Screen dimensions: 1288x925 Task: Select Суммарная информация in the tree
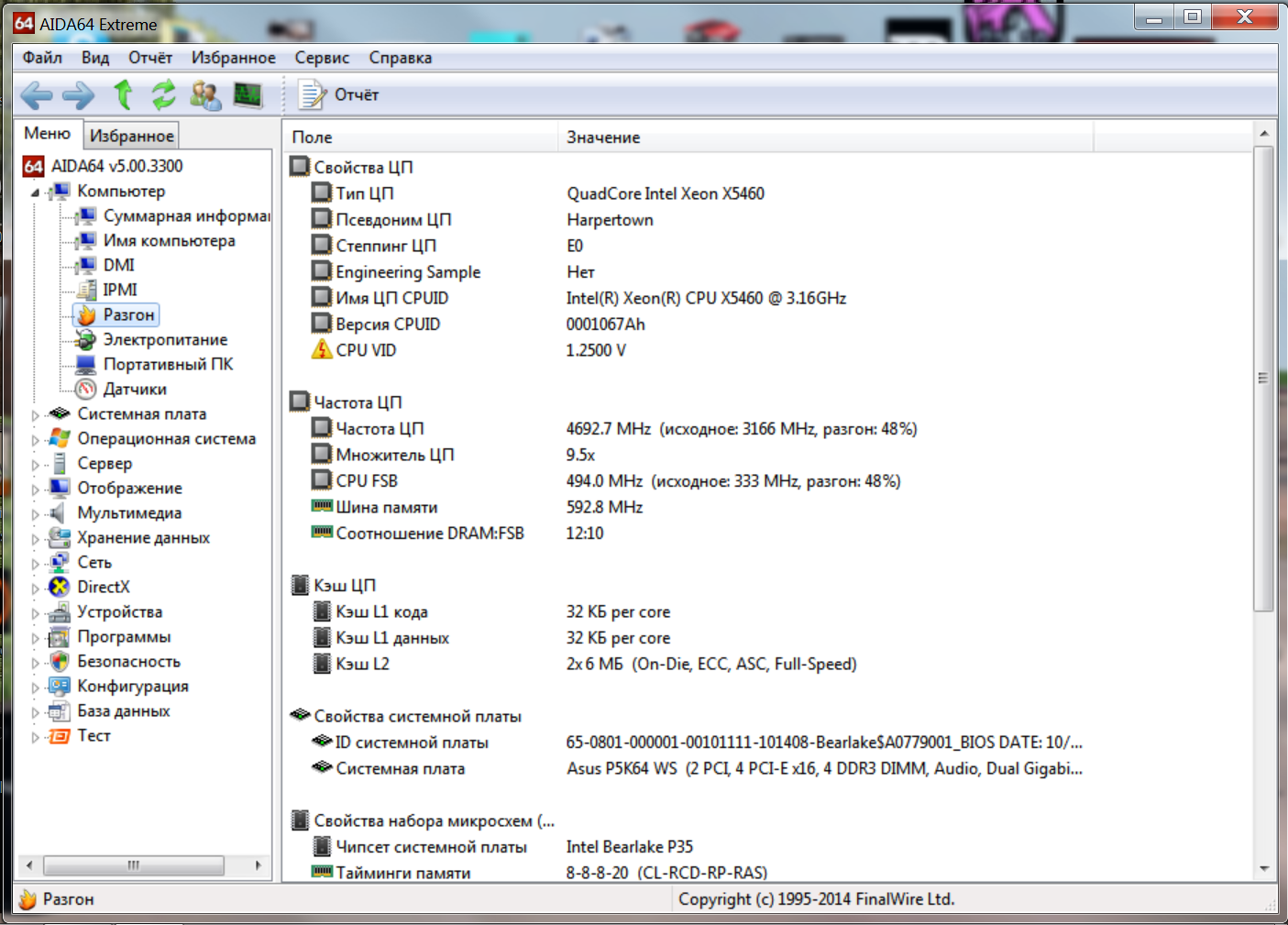[187, 215]
